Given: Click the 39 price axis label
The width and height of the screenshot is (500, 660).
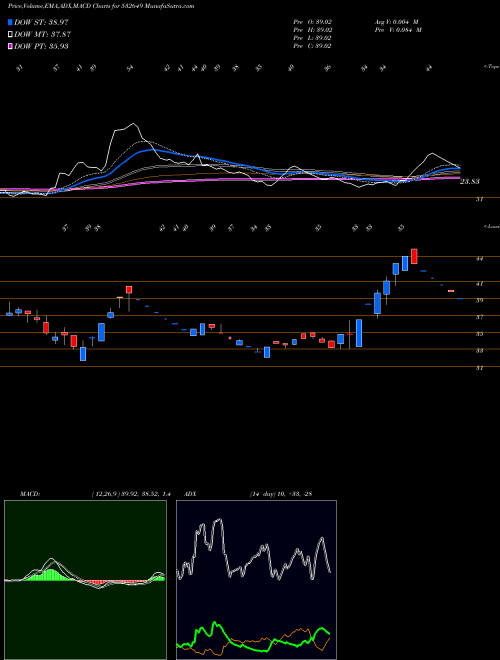Looking at the screenshot, I should click(479, 301).
